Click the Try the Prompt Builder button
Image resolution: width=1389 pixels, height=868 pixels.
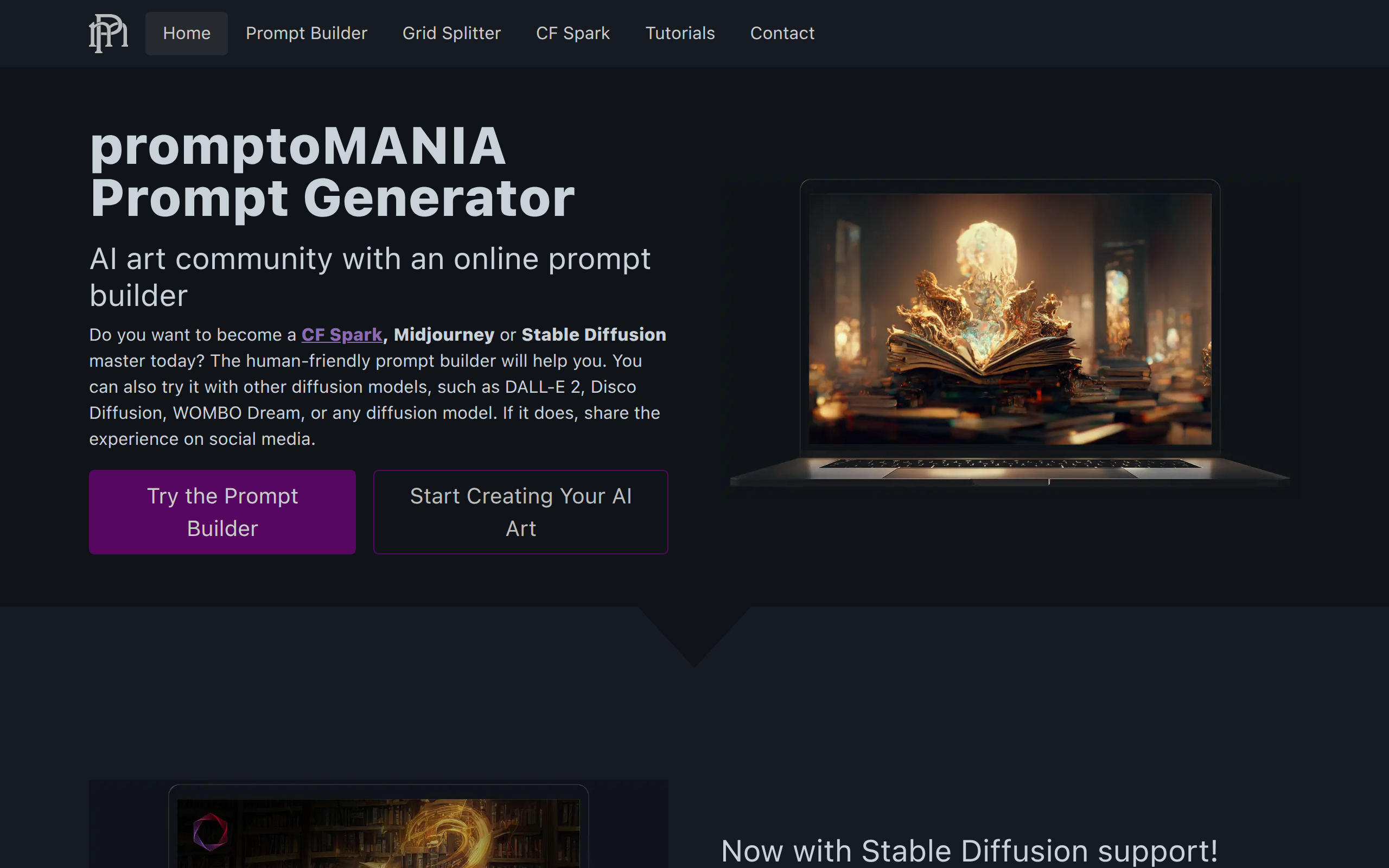coord(222,512)
